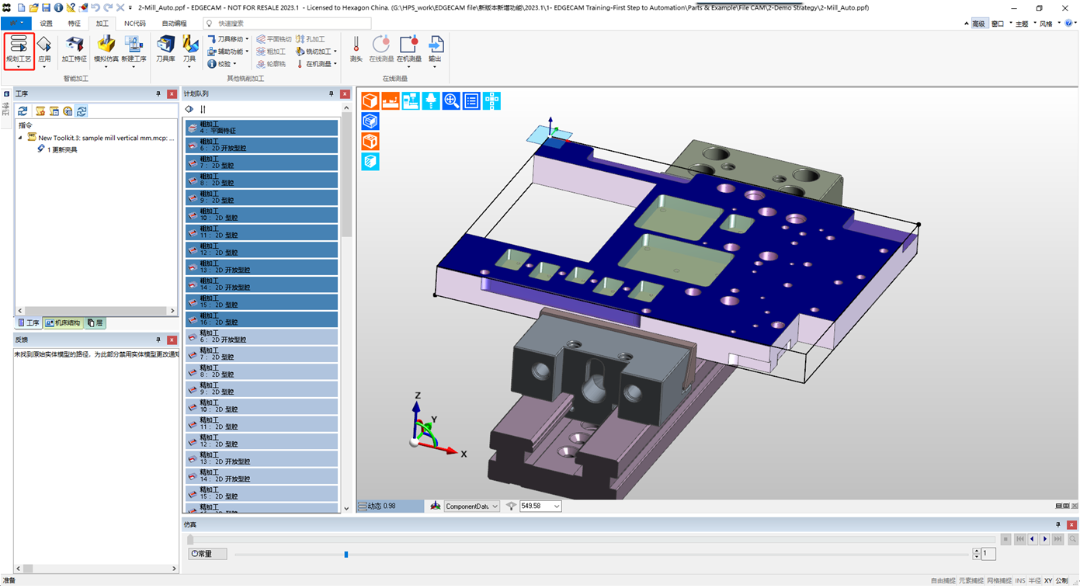Pin the 工序 panel with pushpin
The image size is (1080, 586).
tap(158, 94)
